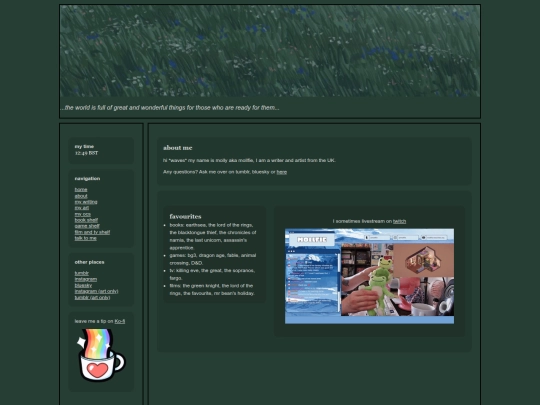The width and height of the screenshot is (540, 405).
Task: Visit the bluesky profile link
Action: click(x=83, y=285)
